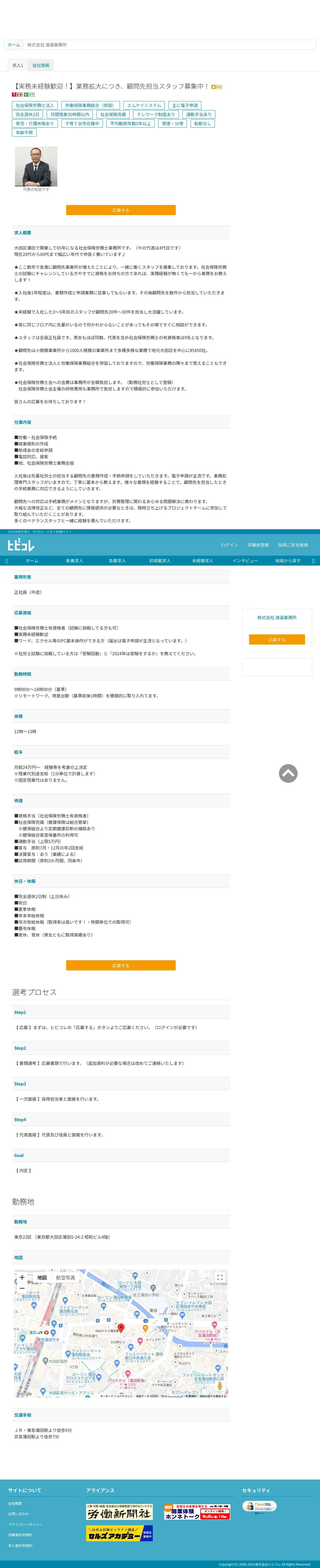The image size is (320, 1568).
Task: Toggle fullscreen map view
Action: pyautogui.click(x=220, y=1278)
